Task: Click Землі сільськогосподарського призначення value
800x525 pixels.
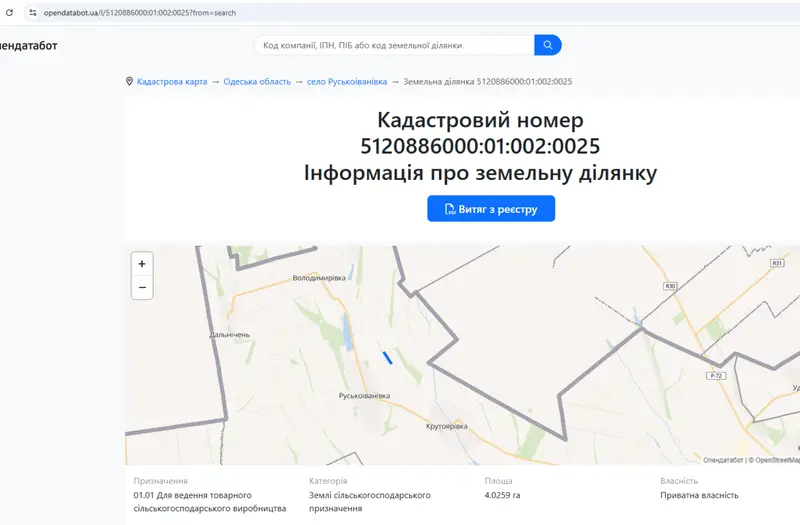Action: (x=370, y=502)
